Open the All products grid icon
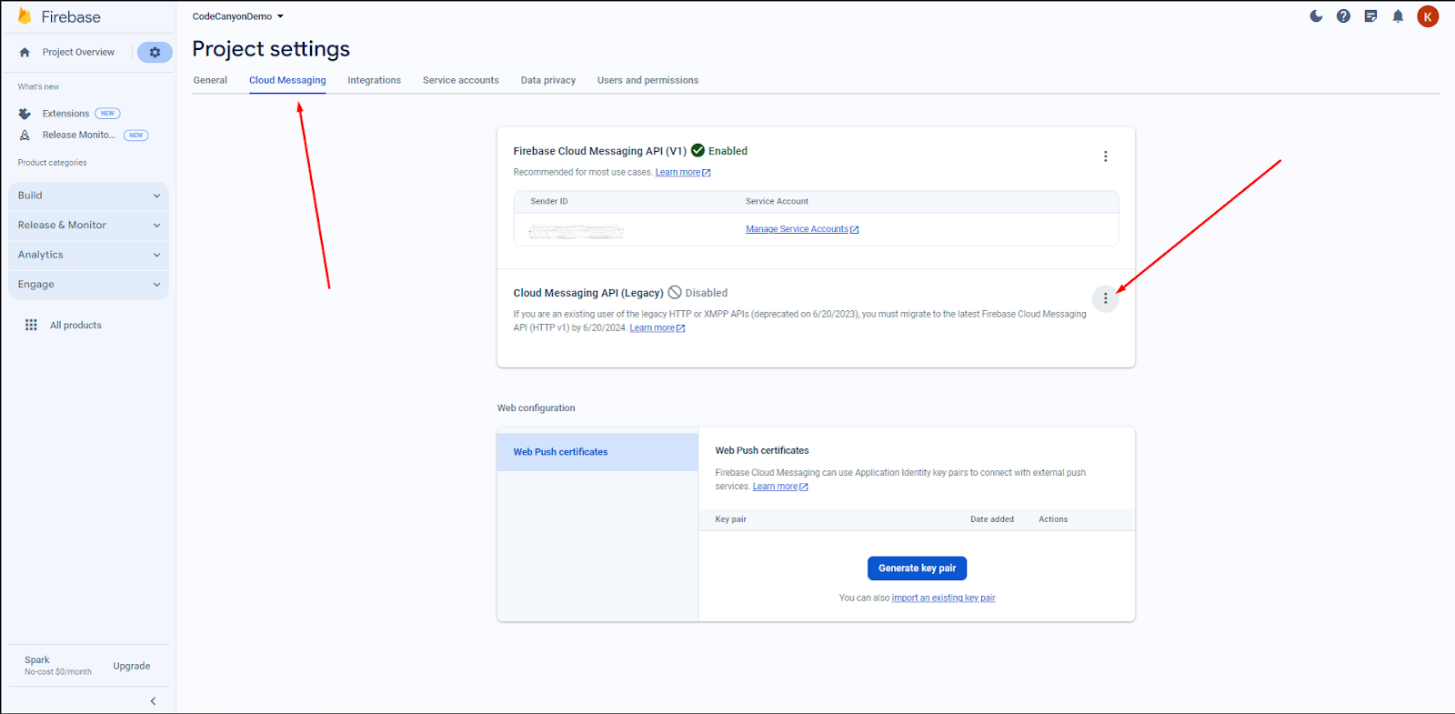1455x714 pixels. click(31, 325)
